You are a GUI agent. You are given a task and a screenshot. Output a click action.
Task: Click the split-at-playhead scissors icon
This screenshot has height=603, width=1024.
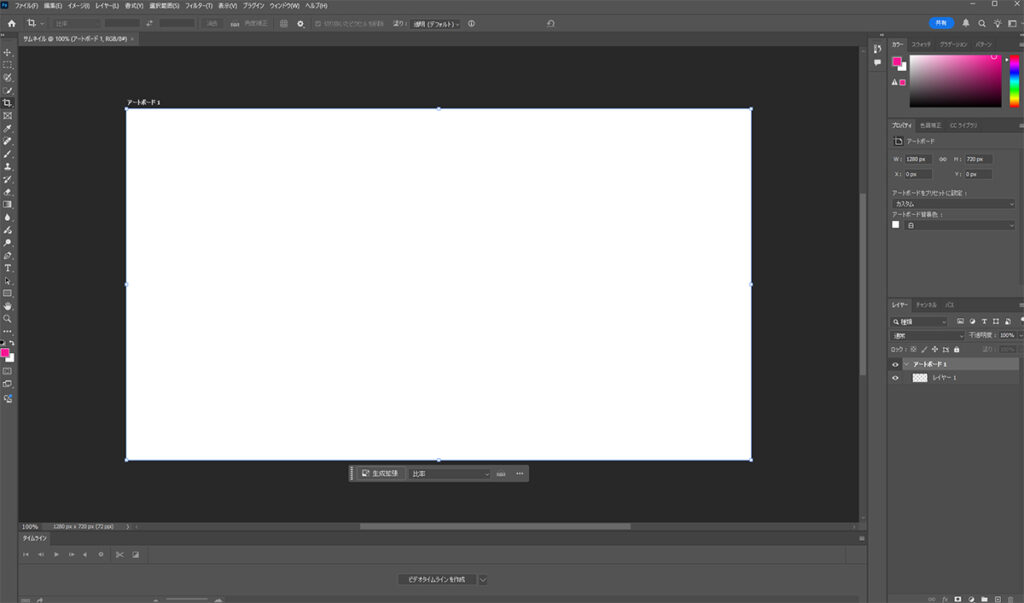[120, 555]
